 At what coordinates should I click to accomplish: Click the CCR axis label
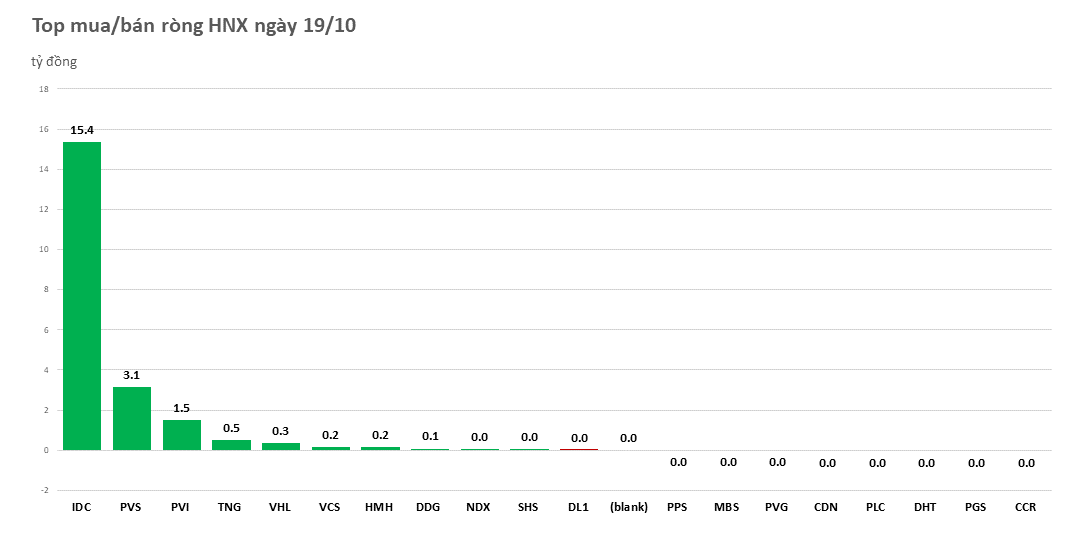(1025, 507)
